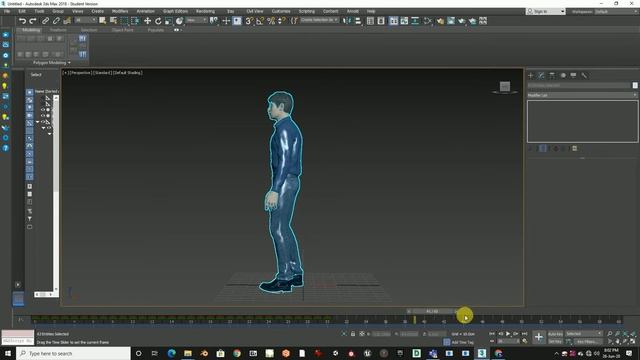Click the object color swatch in Modify panel
The height and width of the screenshot is (360, 640).
[635, 85]
